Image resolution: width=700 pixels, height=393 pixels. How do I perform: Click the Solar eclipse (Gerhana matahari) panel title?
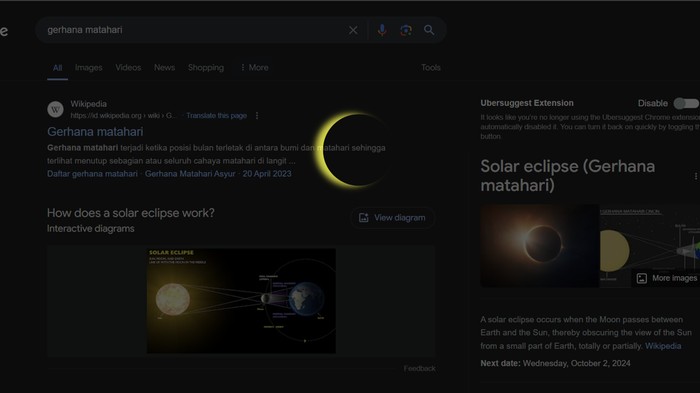568,176
